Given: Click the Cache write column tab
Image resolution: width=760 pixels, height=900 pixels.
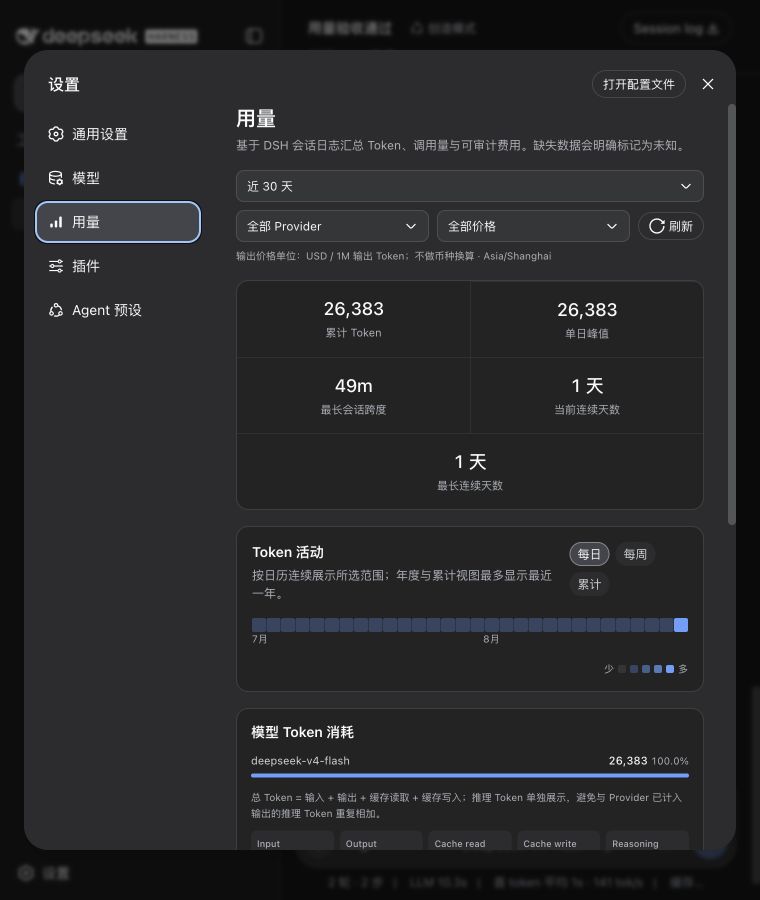Looking at the screenshot, I should pyautogui.click(x=559, y=841).
